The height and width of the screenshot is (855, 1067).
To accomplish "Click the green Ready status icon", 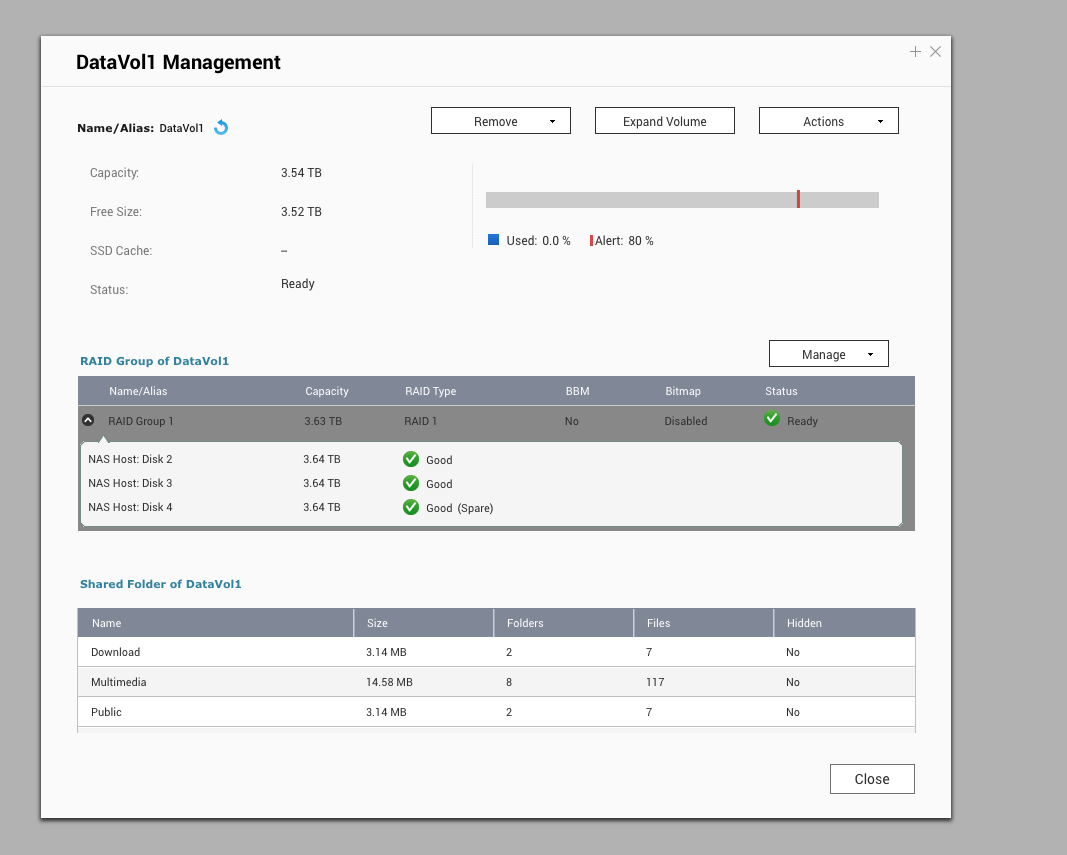I will coord(771,418).
